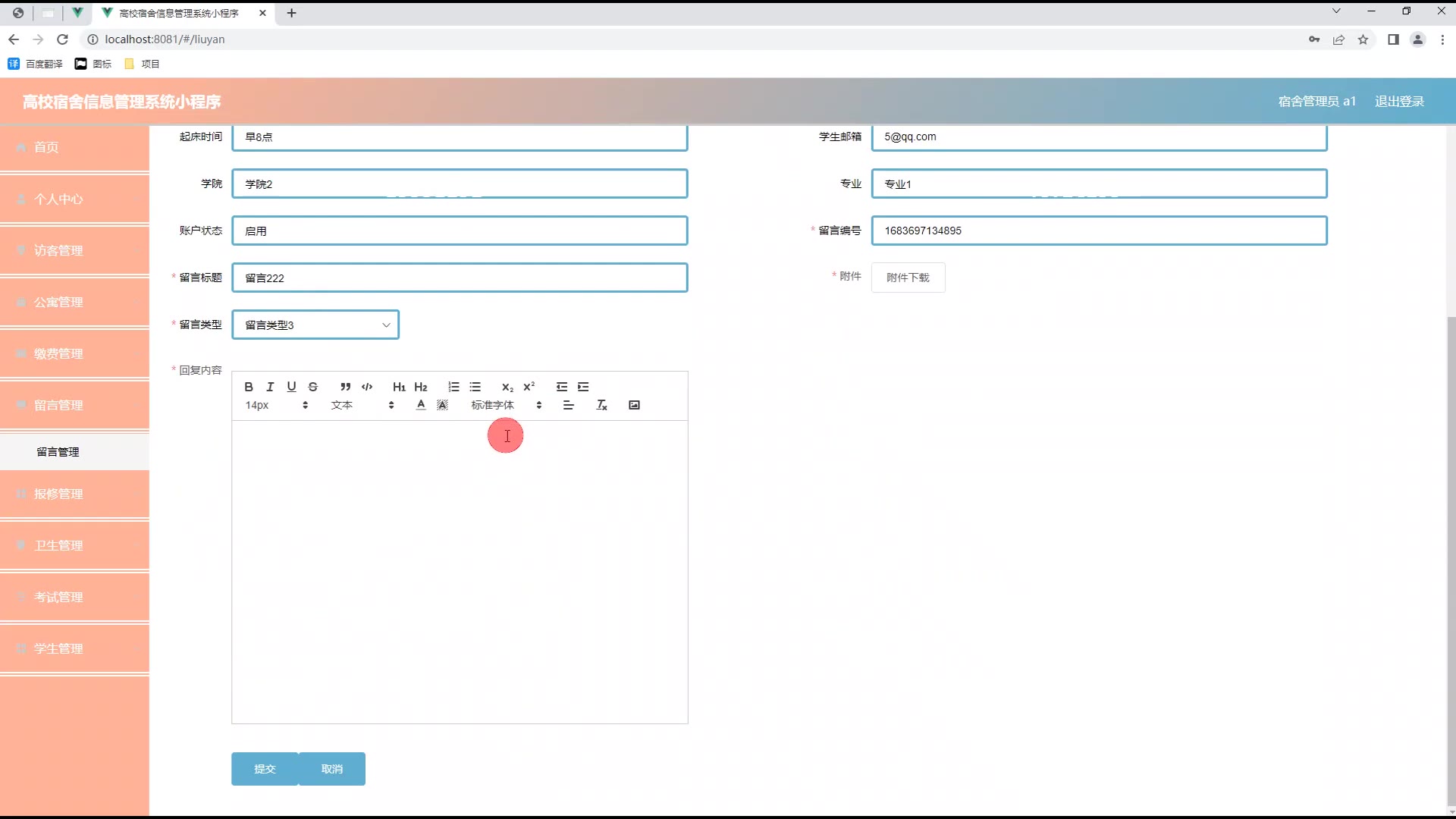Increase indent in the editor

click(x=583, y=387)
